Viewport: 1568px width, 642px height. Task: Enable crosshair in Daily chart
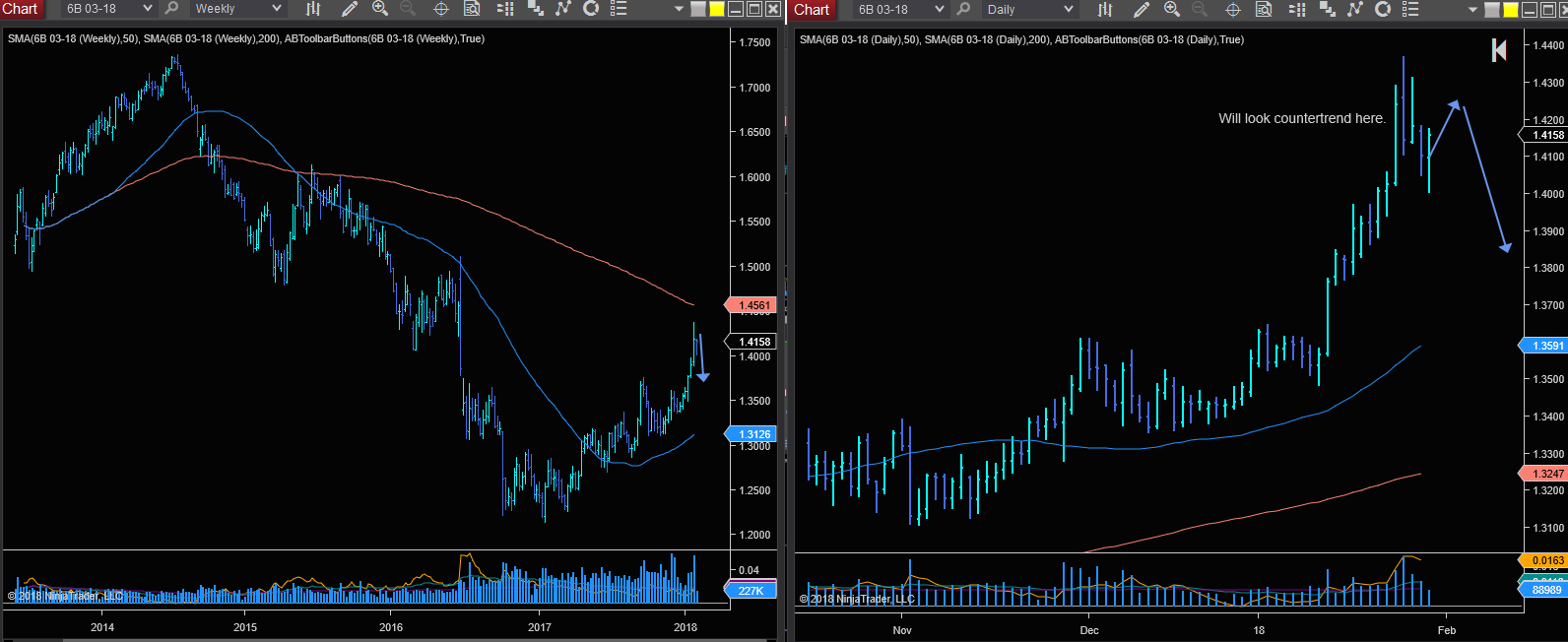[1233, 9]
